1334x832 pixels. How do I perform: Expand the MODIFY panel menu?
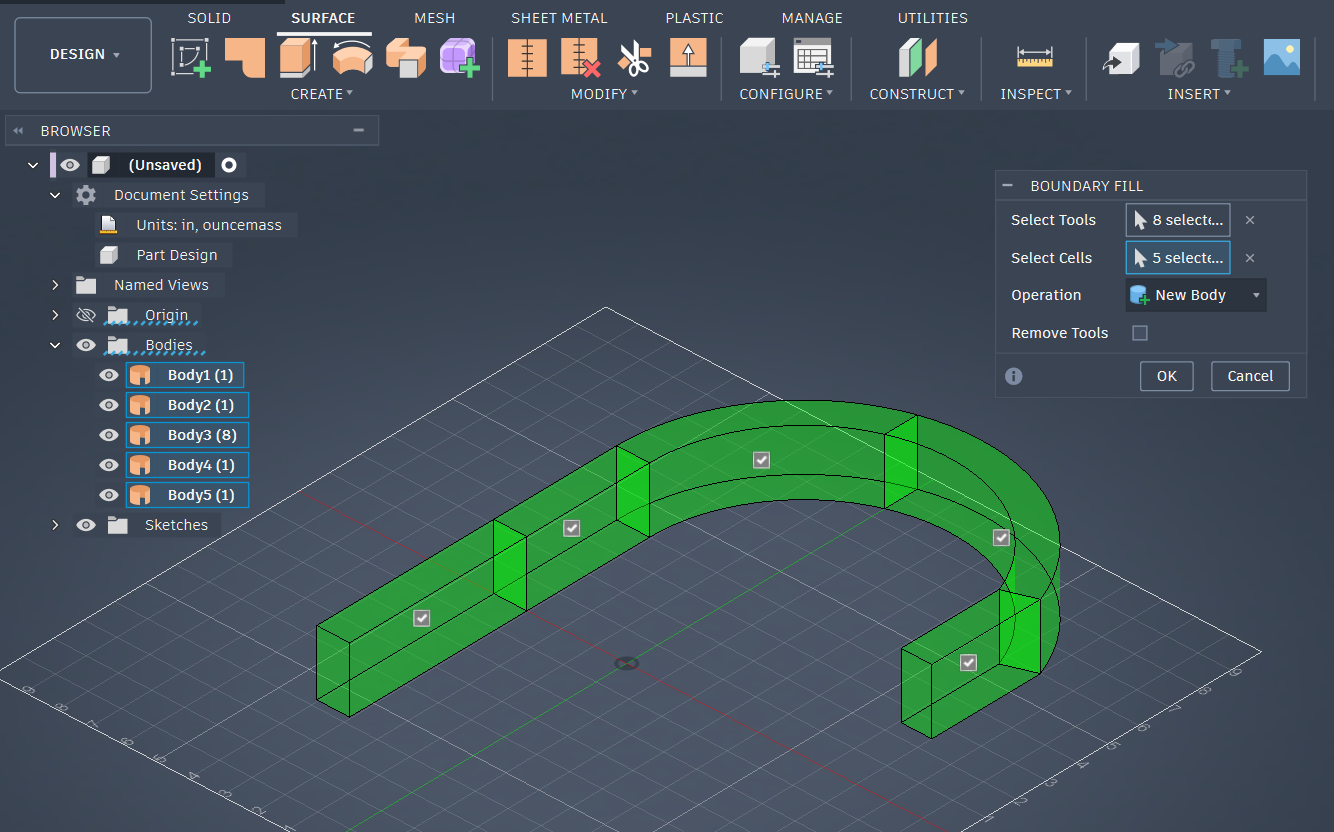coord(604,94)
